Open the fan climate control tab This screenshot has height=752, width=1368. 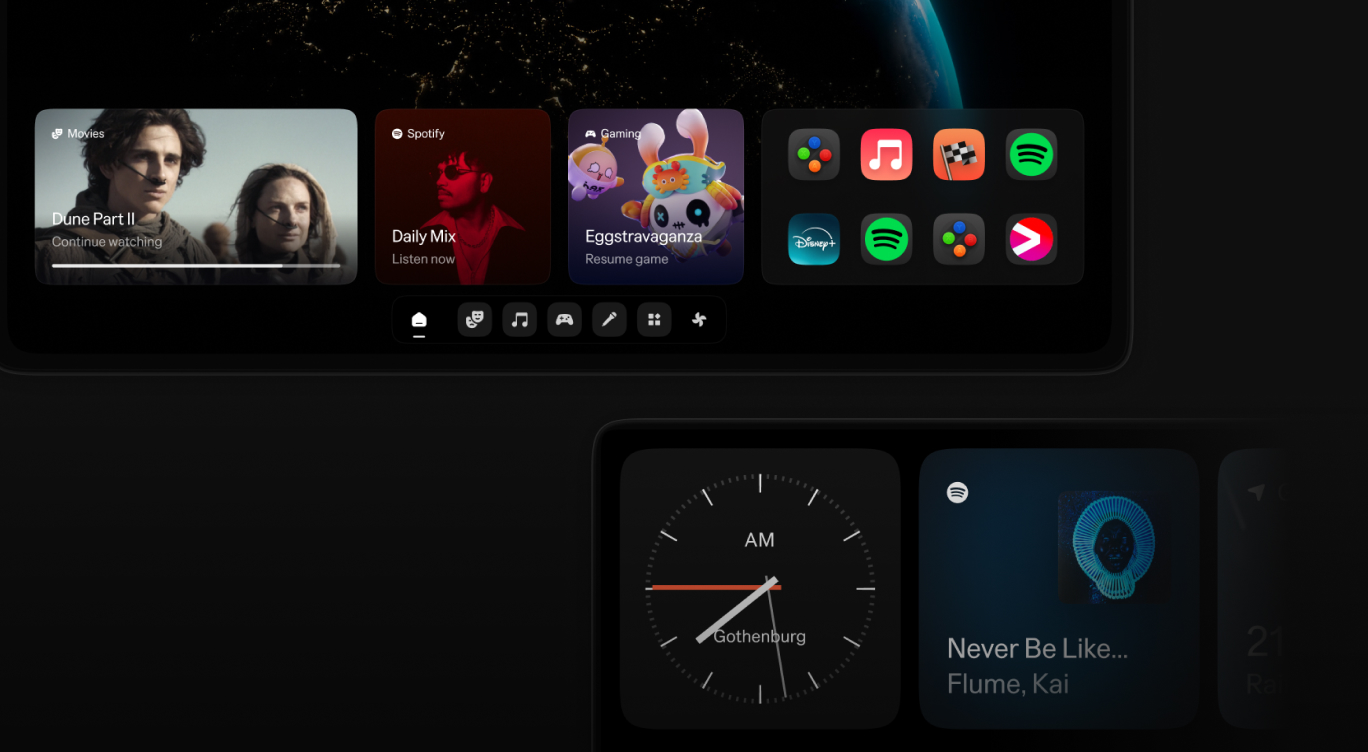tap(699, 320)
